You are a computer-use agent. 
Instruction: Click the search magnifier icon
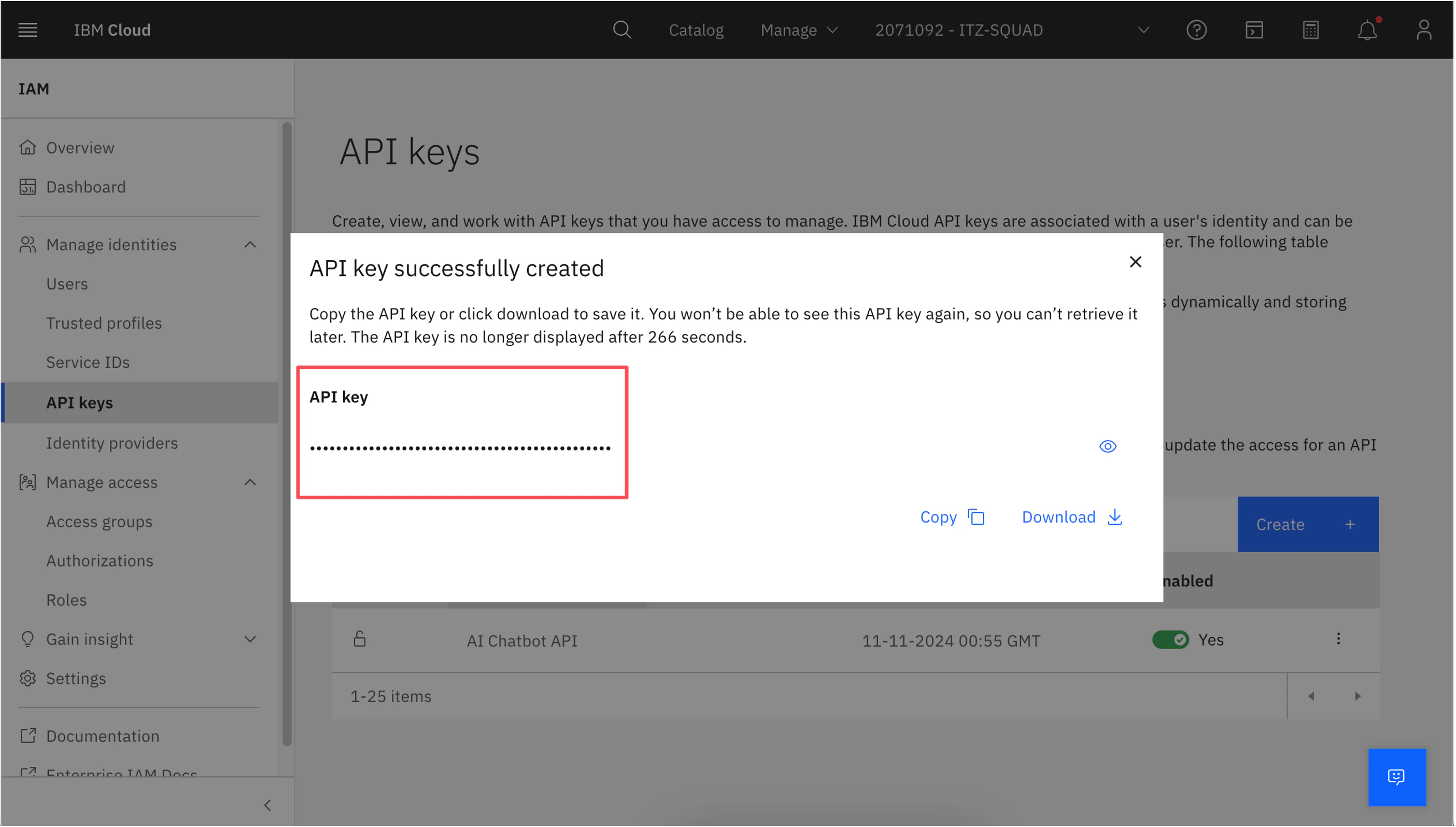(621, 30)
